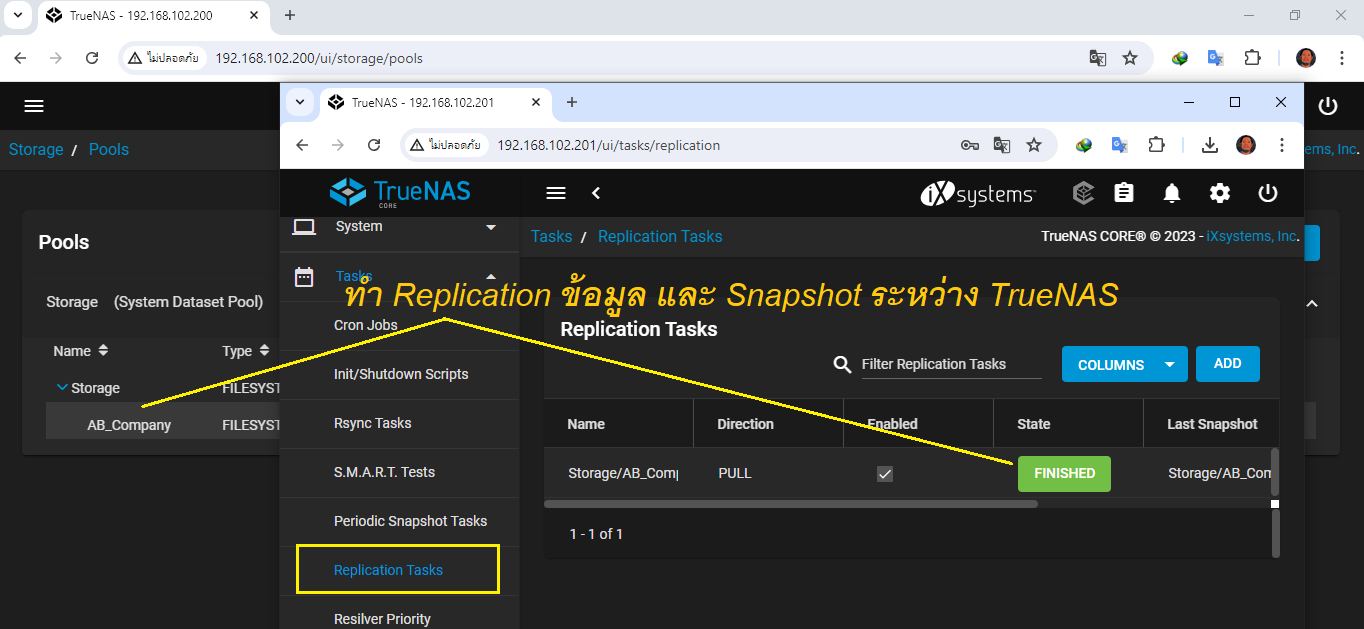Reload the back browser page at 192.168.102.200
1364x629 pixels.
tap(92, 58)
